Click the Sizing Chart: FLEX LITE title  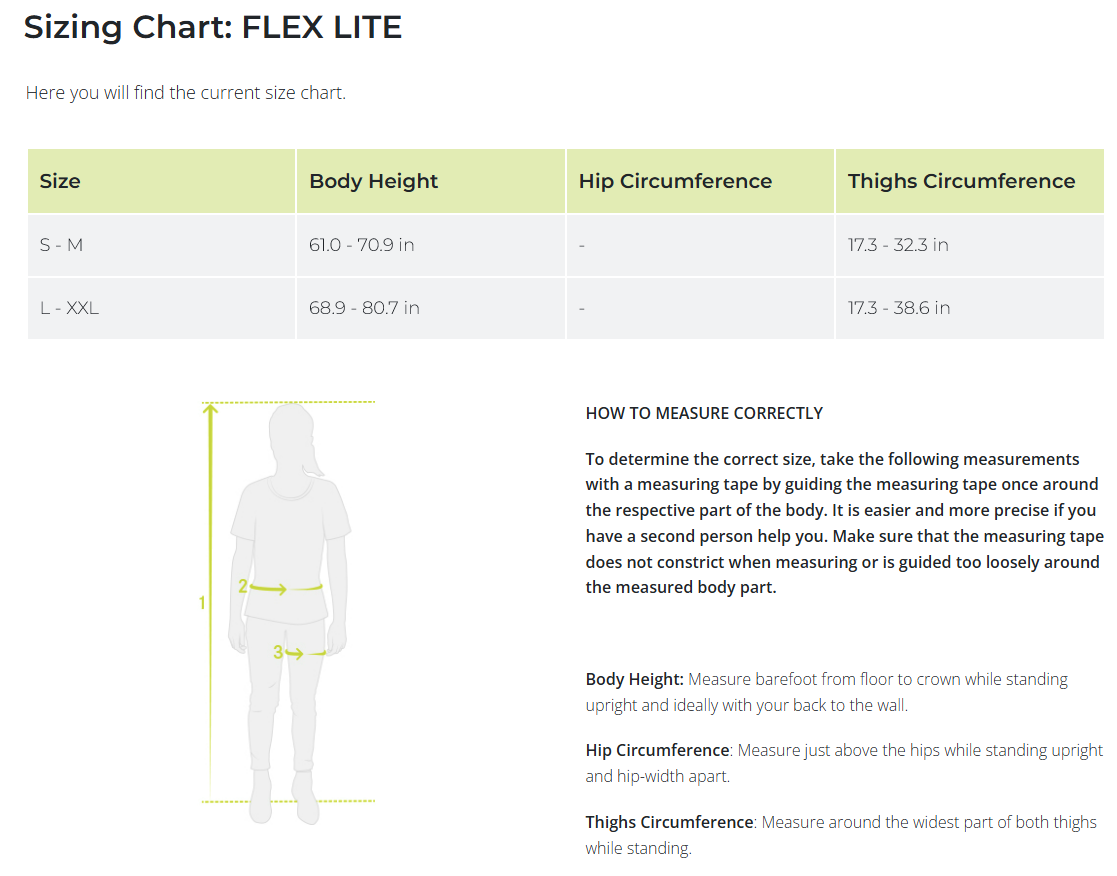coord(213,27)
